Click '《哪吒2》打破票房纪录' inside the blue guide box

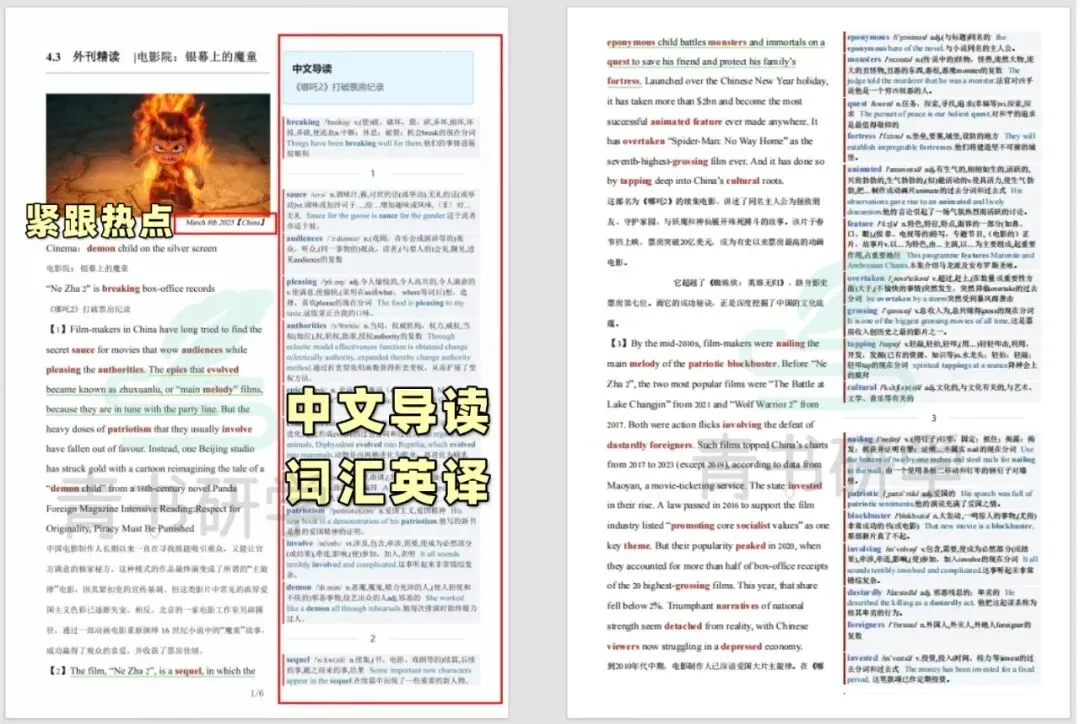point(339,87)
